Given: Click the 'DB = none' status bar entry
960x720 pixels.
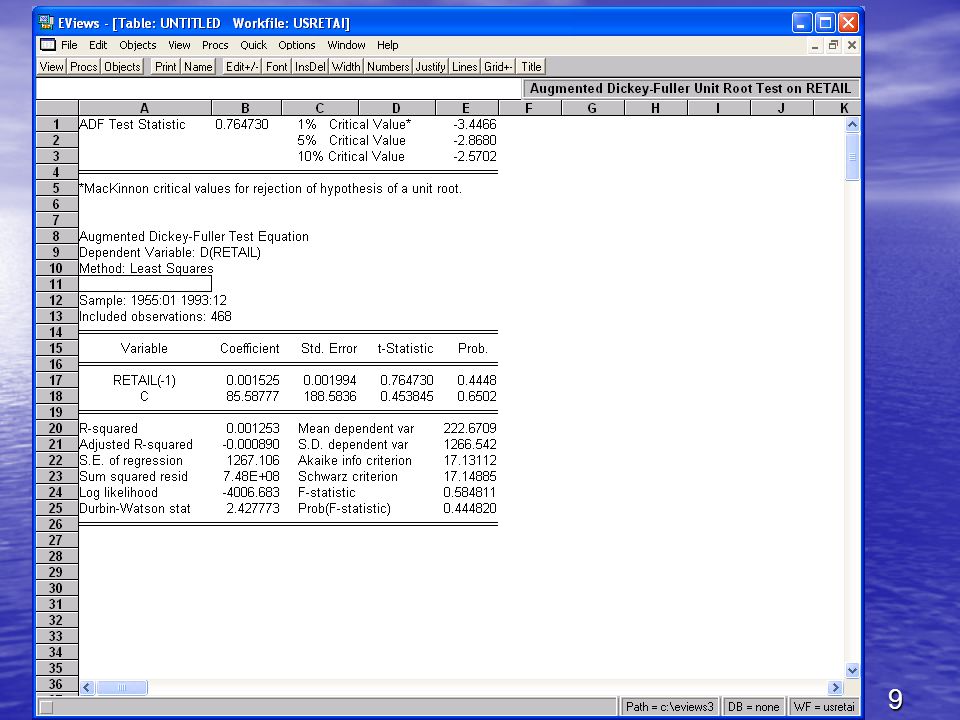Looking at the screenshot, I should coord(753,707).
